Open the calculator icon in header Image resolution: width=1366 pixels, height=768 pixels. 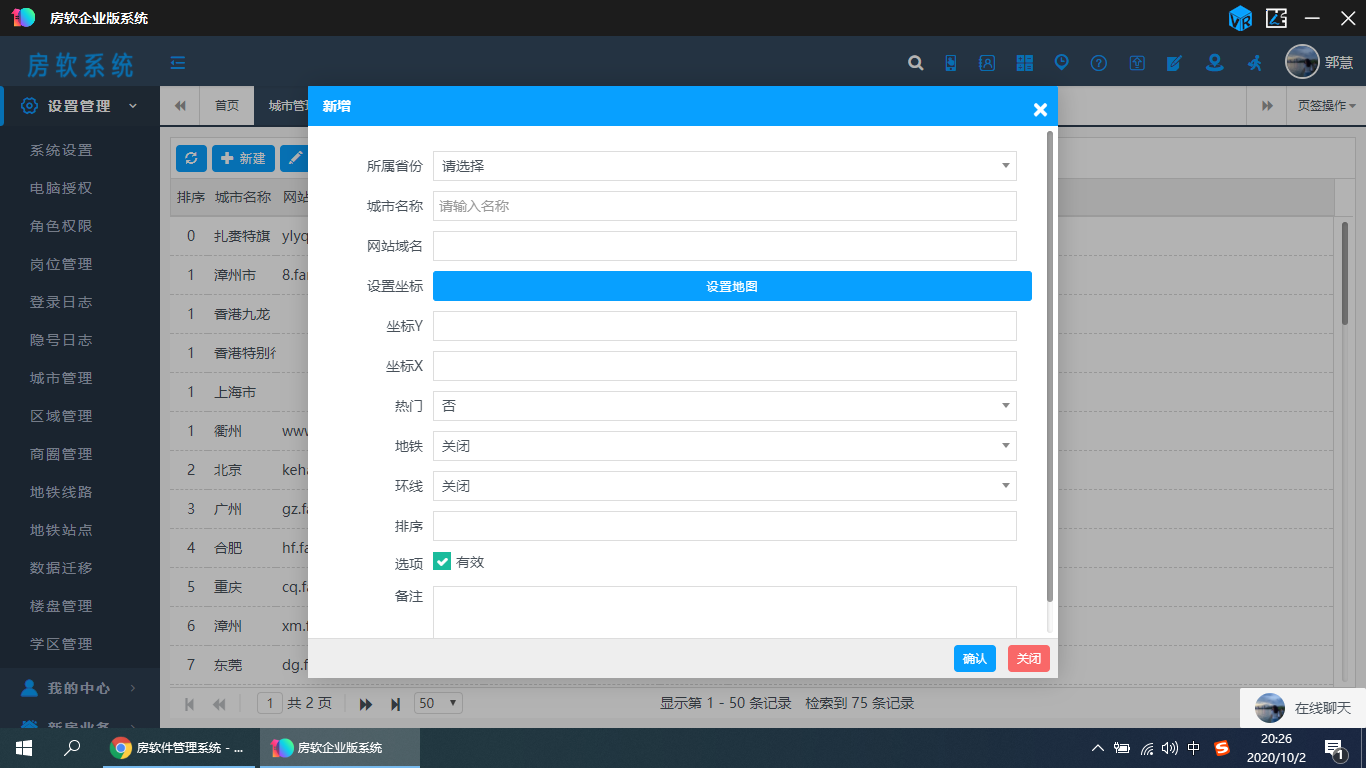[1025, 63]
